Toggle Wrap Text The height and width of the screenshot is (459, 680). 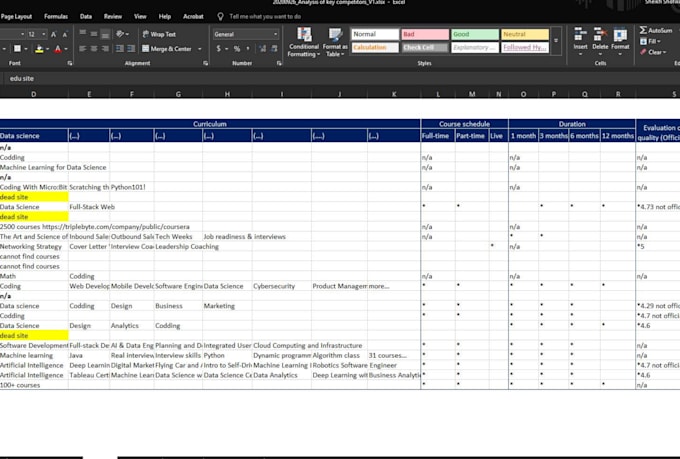(159, 34)
